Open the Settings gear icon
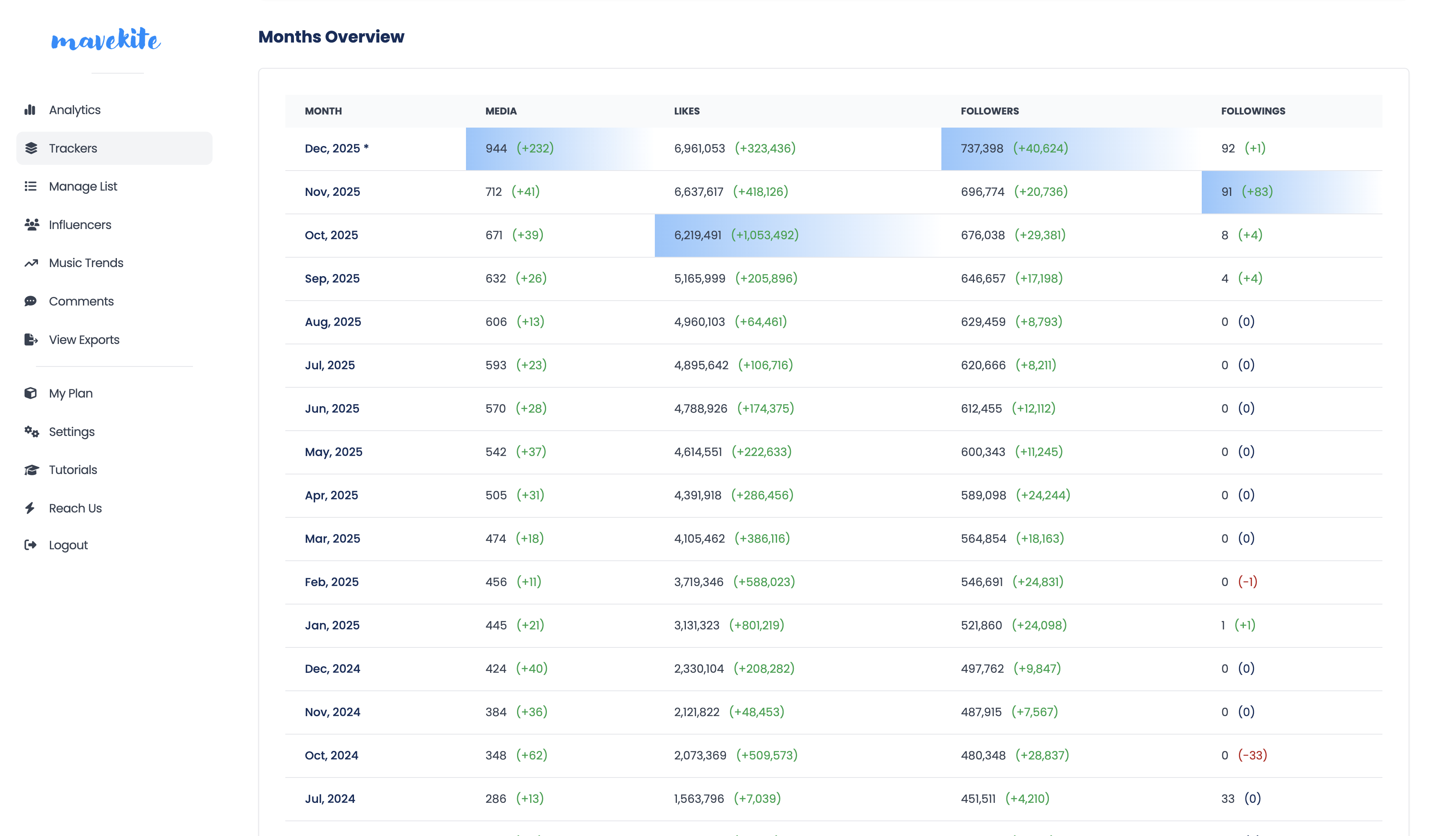The image size is (1456, 836). click(31, 431)
